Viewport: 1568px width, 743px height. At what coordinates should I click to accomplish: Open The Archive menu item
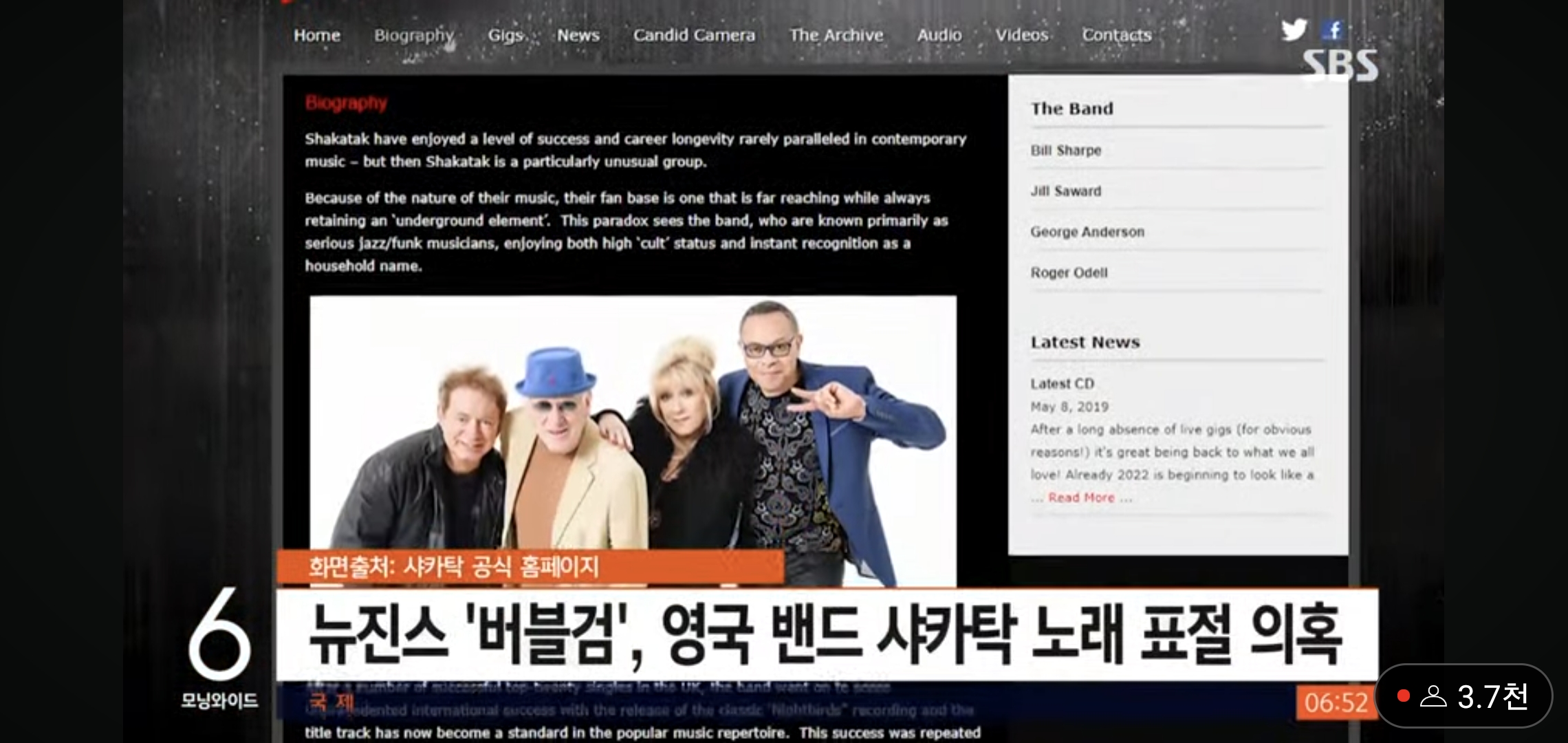[x=836, y=35]
